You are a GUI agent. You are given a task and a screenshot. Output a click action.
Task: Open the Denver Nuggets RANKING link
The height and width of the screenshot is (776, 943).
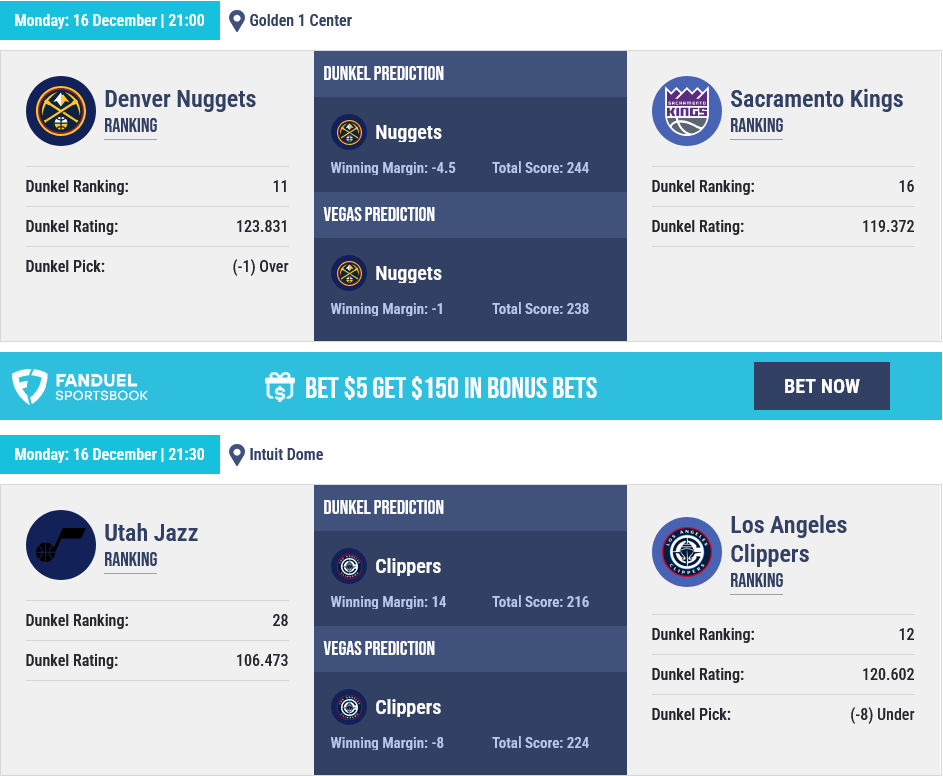(x=131, y=126)
